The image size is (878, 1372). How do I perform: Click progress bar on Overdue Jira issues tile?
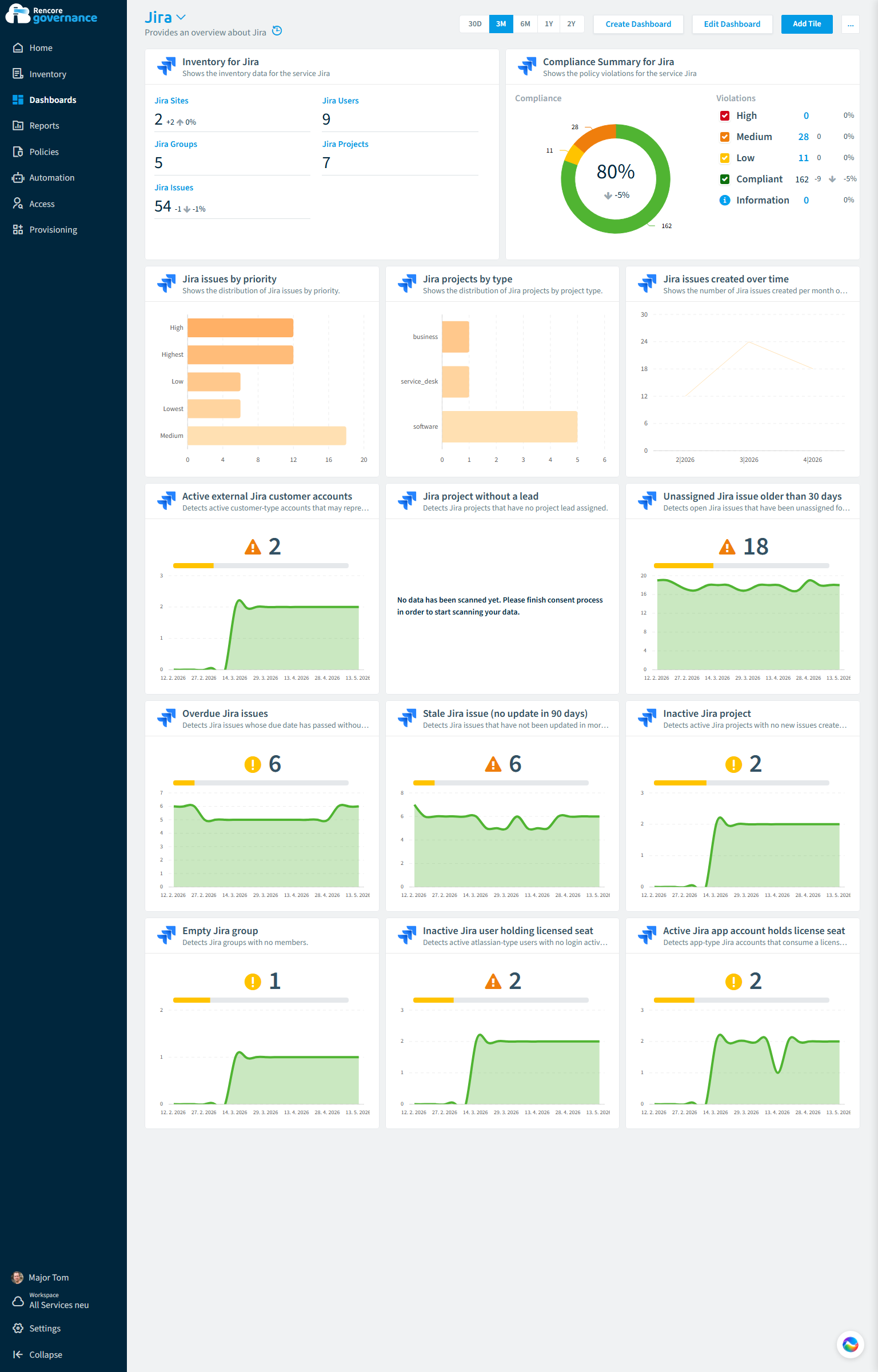coord(261,783)
